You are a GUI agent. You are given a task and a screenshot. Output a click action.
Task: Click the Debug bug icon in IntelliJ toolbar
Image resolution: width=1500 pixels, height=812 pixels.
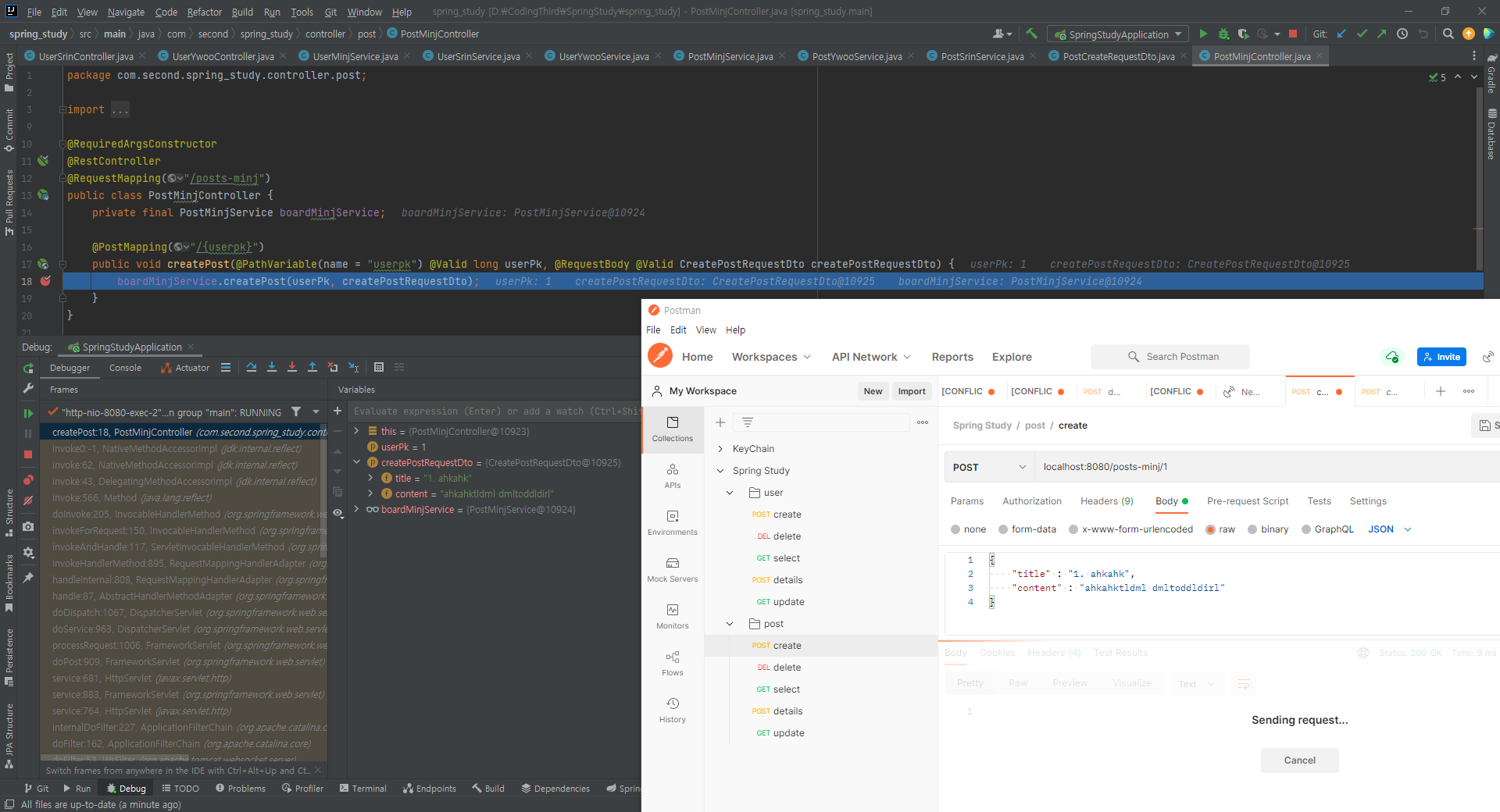(x=1223, y=34)
